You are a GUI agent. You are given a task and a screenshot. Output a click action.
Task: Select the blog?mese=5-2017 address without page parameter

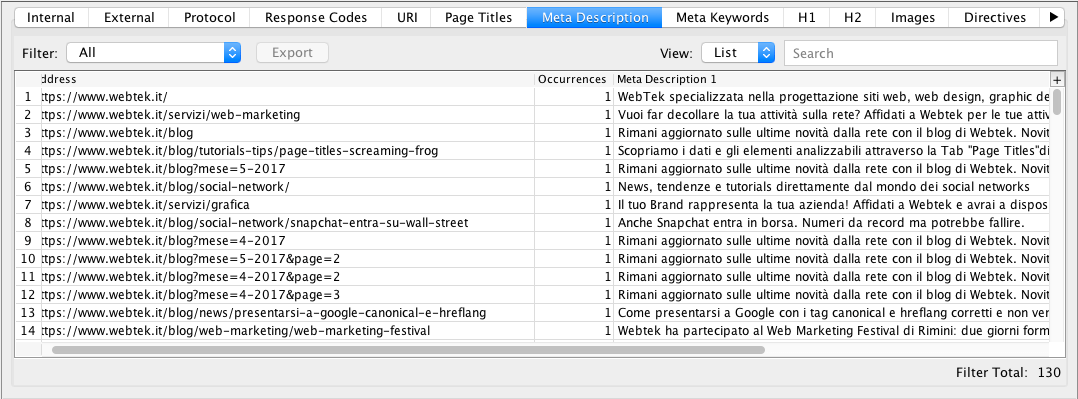coord(288,169)
